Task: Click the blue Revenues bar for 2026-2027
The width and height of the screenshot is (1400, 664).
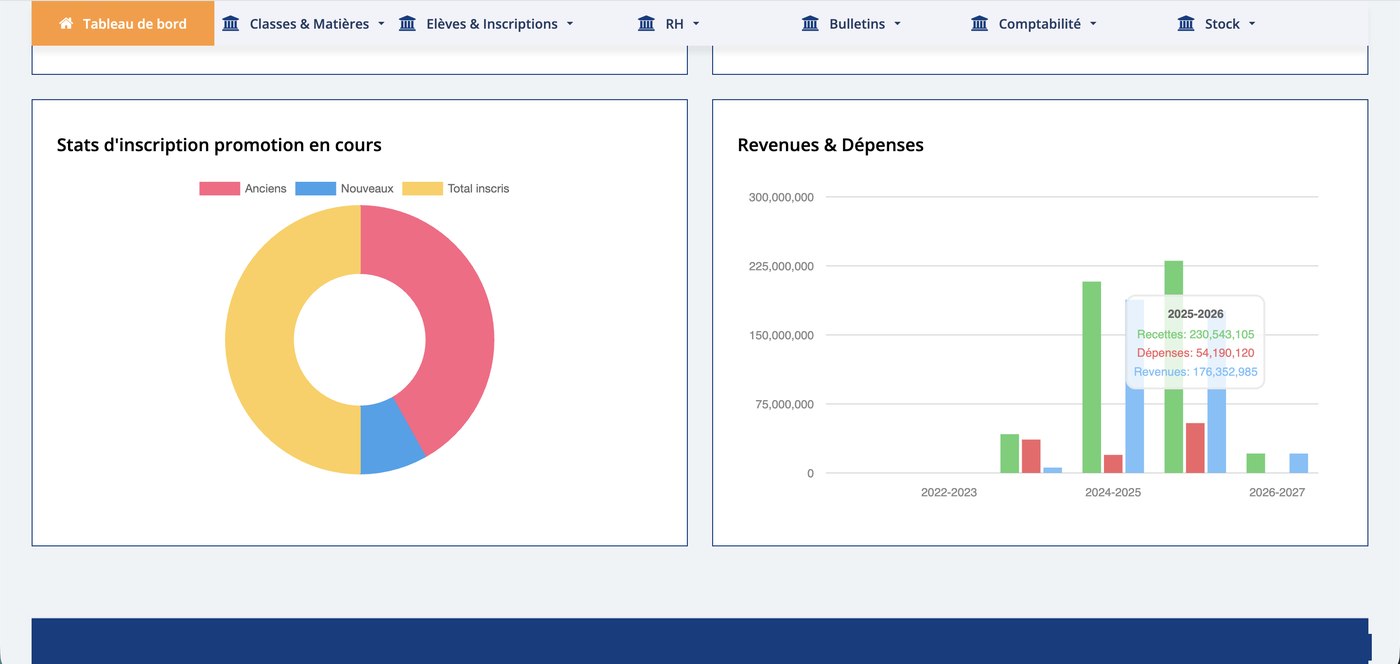Action: (x=1298, y=463)
